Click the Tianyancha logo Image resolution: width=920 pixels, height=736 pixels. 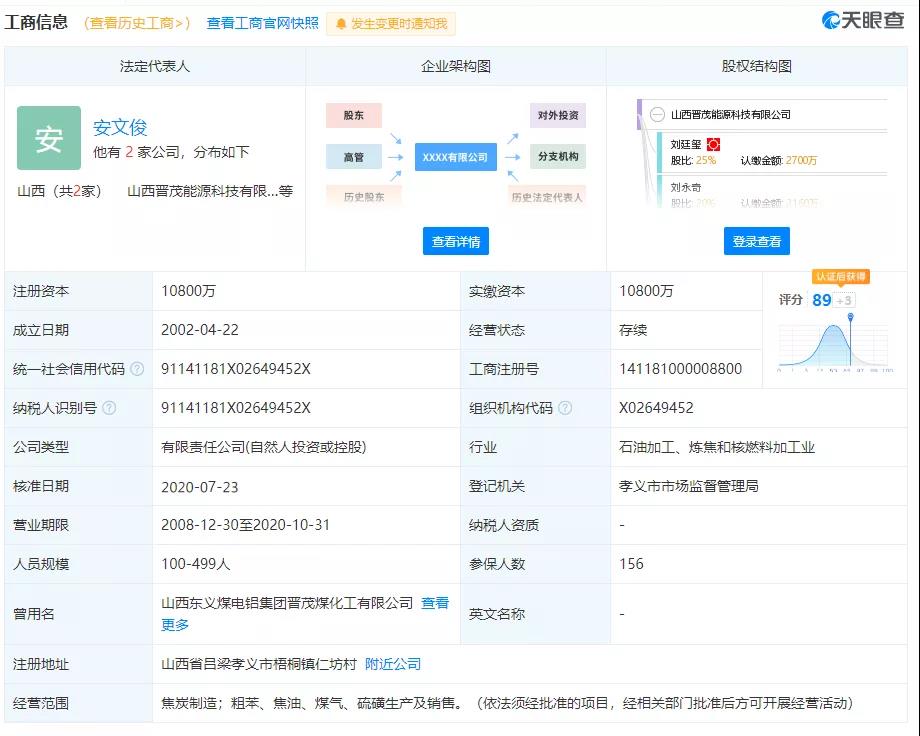(862, 20)
